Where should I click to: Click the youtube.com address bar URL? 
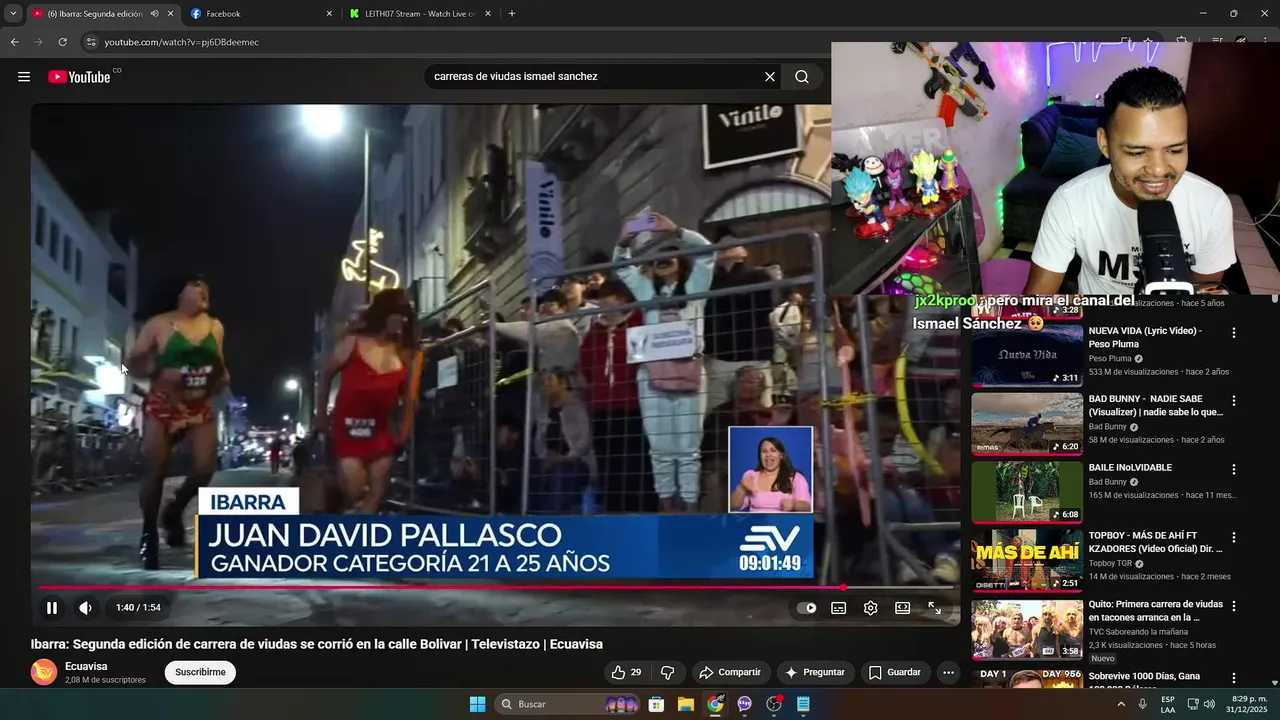[x=182, y=42]
